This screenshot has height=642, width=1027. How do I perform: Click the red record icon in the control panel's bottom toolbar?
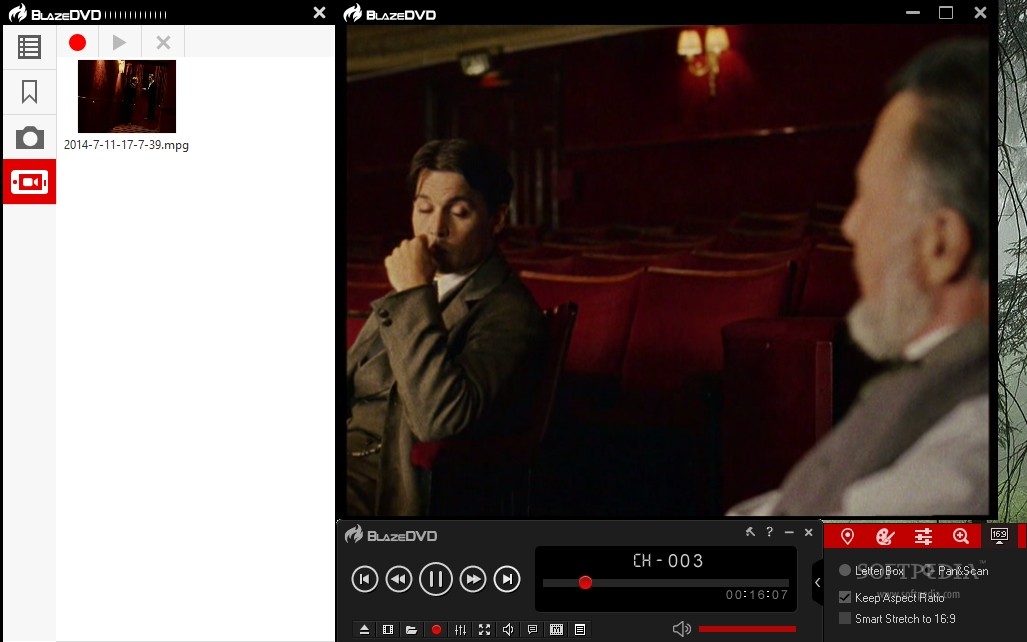[436, 630]
